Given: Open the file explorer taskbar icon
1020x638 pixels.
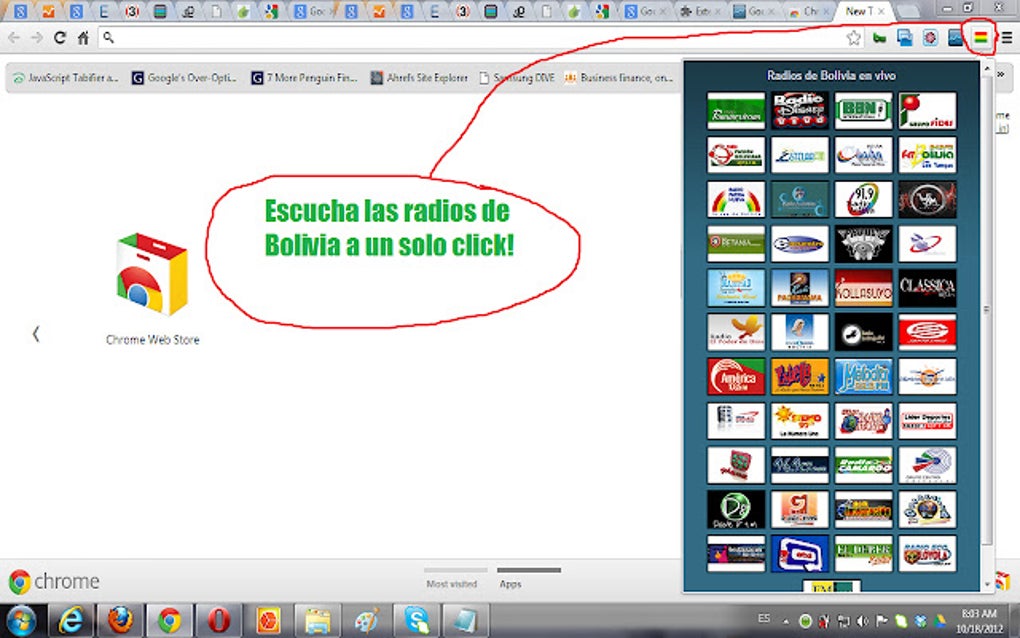Looking at the screenshot, I should [317, 621].
